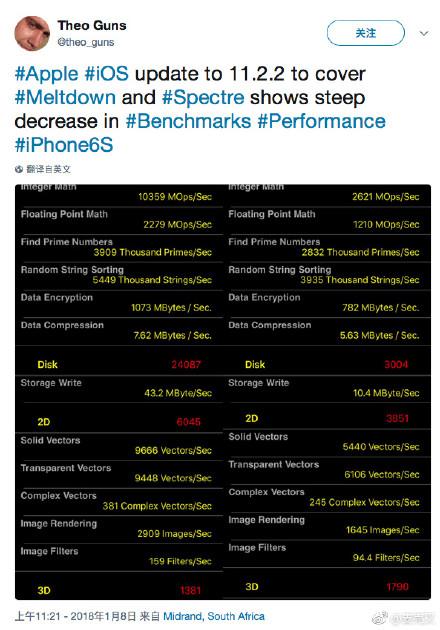Click 翻译自英文 translation label
The image size is (440, 630).
click(49, 170)
